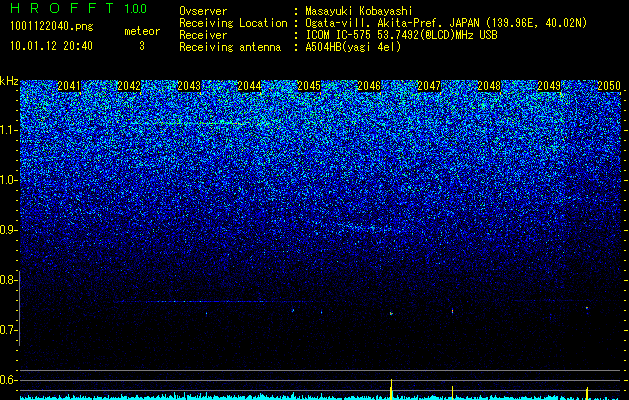
Task: Click the Receiving antenna label
Action: [230, 47]
